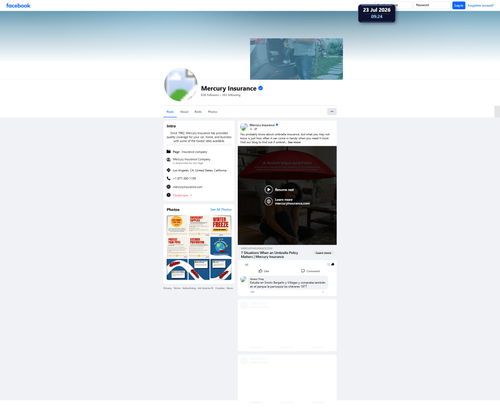Open the yellow circle photo thumbnail
The width and height of the screenshot is (500, 411).
[x=177, y=225]
